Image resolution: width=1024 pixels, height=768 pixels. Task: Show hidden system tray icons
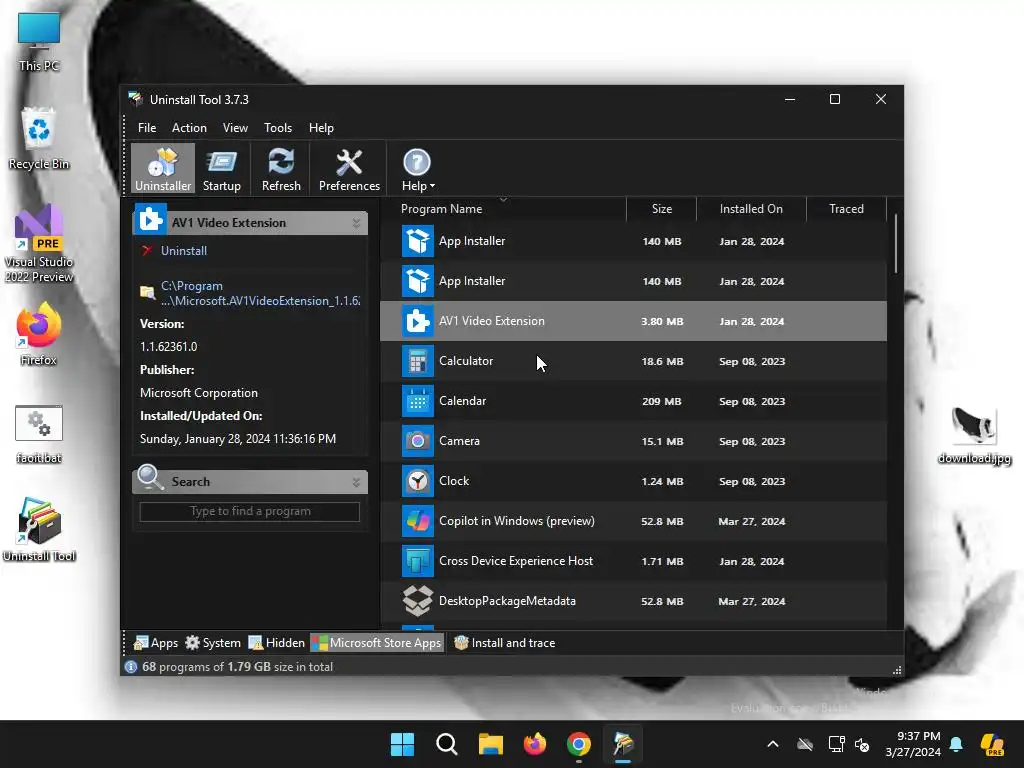coord(773,744)
